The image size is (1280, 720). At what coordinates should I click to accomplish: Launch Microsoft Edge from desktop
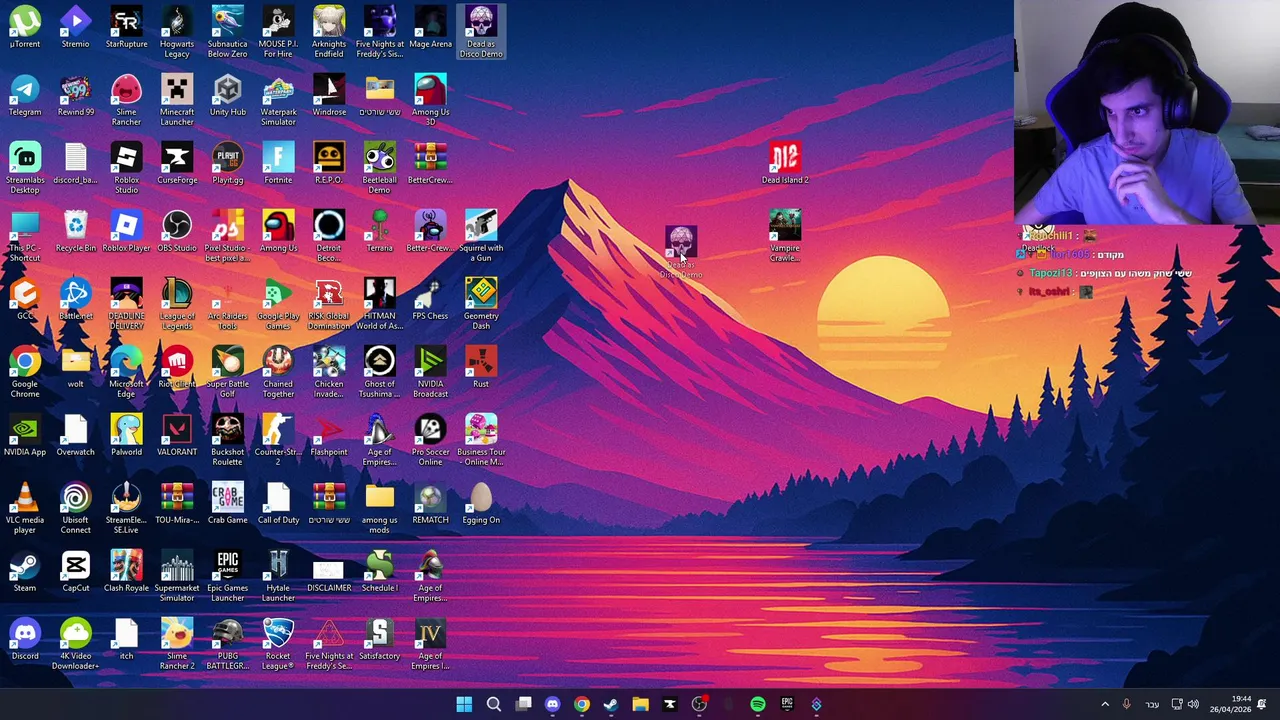point(126,372)
